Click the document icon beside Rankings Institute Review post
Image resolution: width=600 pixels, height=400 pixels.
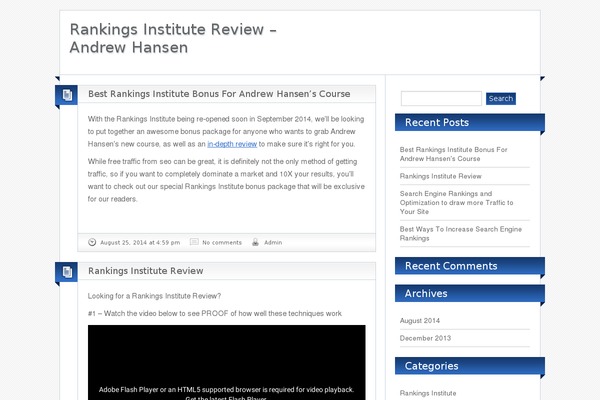(67, 272)
